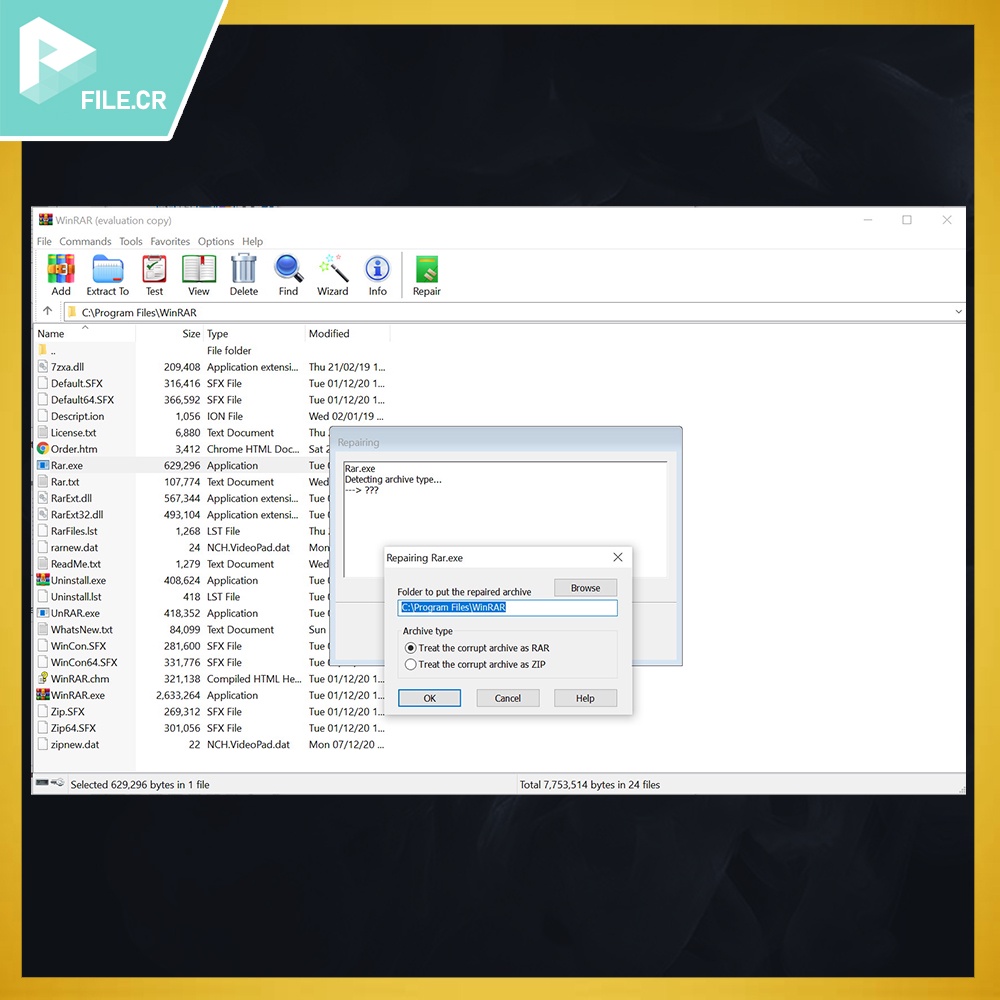Click the Test archive icon
This screenshot has width=1000, height=1000.
pyautogui.click(x=154, y=270)
